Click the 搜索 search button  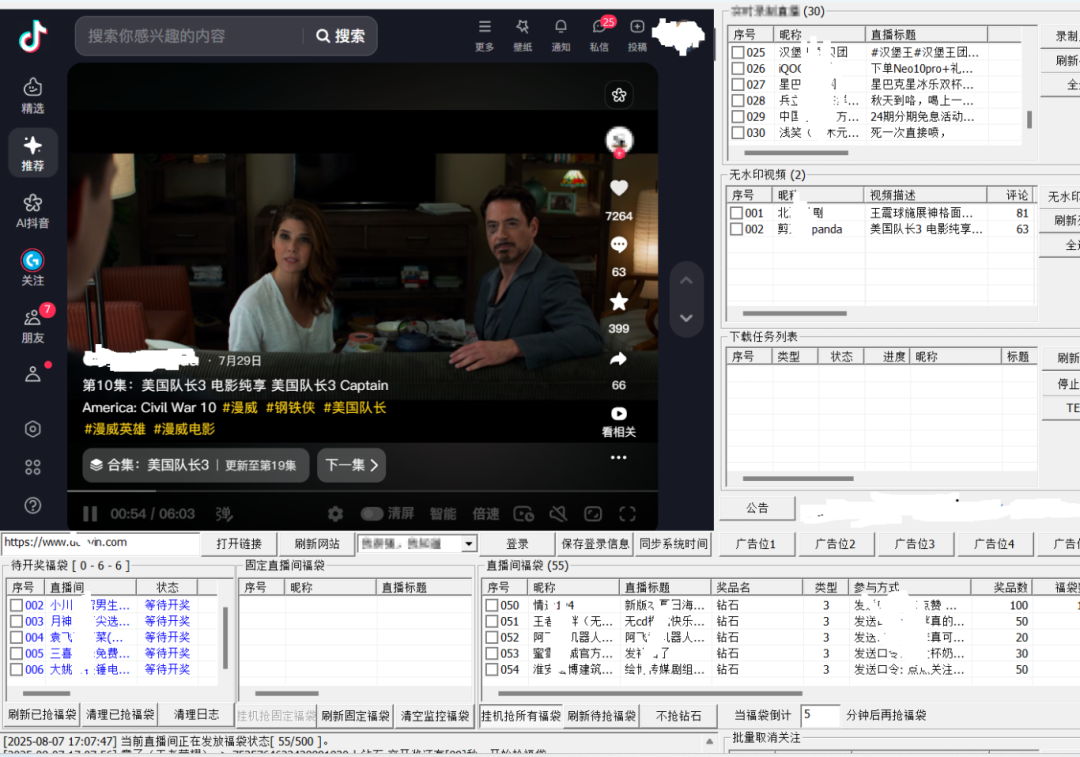(x=340, y=36)
